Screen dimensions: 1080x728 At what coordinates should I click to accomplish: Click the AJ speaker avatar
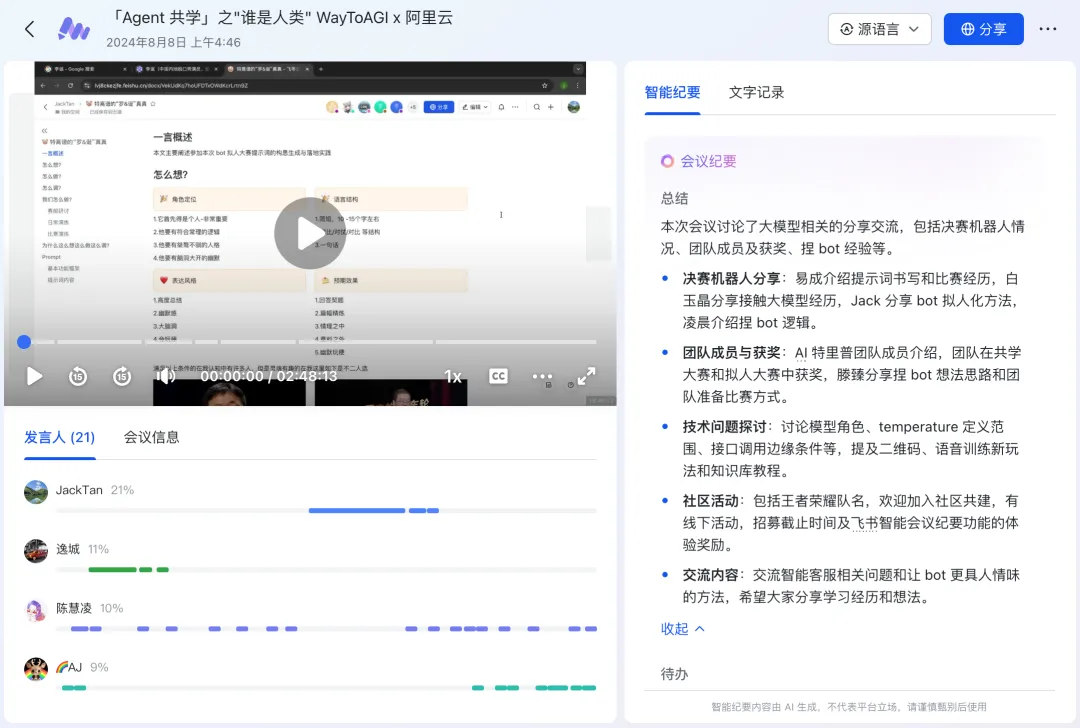tap(36, 669)
